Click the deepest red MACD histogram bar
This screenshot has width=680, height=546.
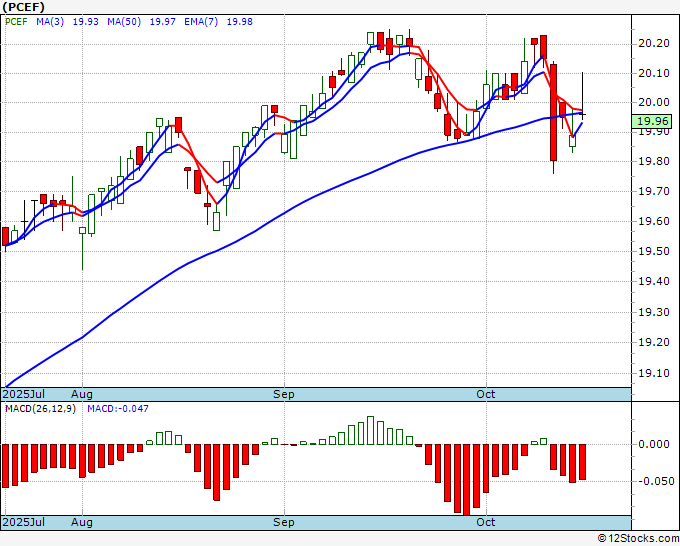(467, 479)
